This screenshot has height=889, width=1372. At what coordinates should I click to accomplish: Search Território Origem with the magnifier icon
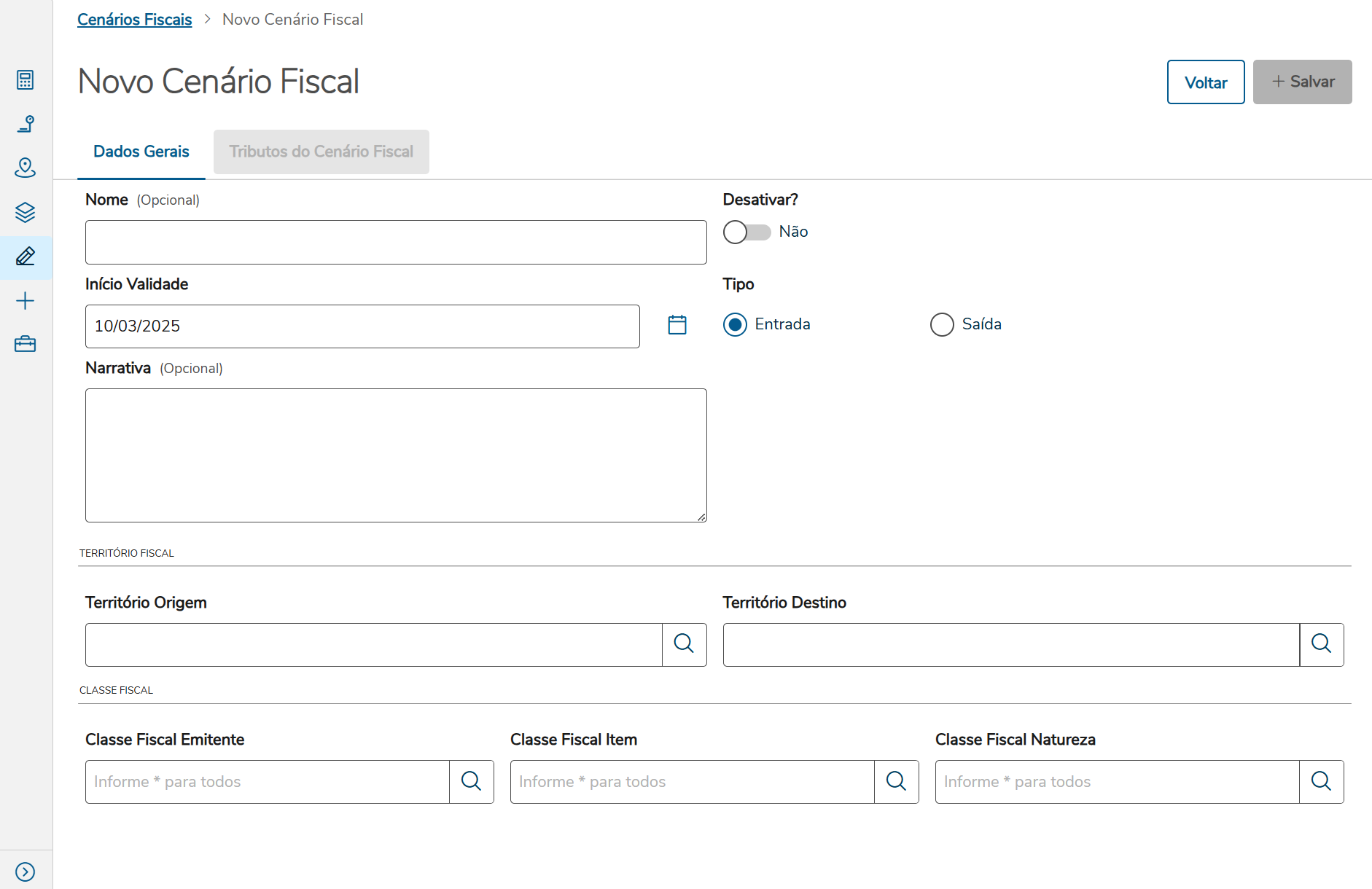[684, 643]
